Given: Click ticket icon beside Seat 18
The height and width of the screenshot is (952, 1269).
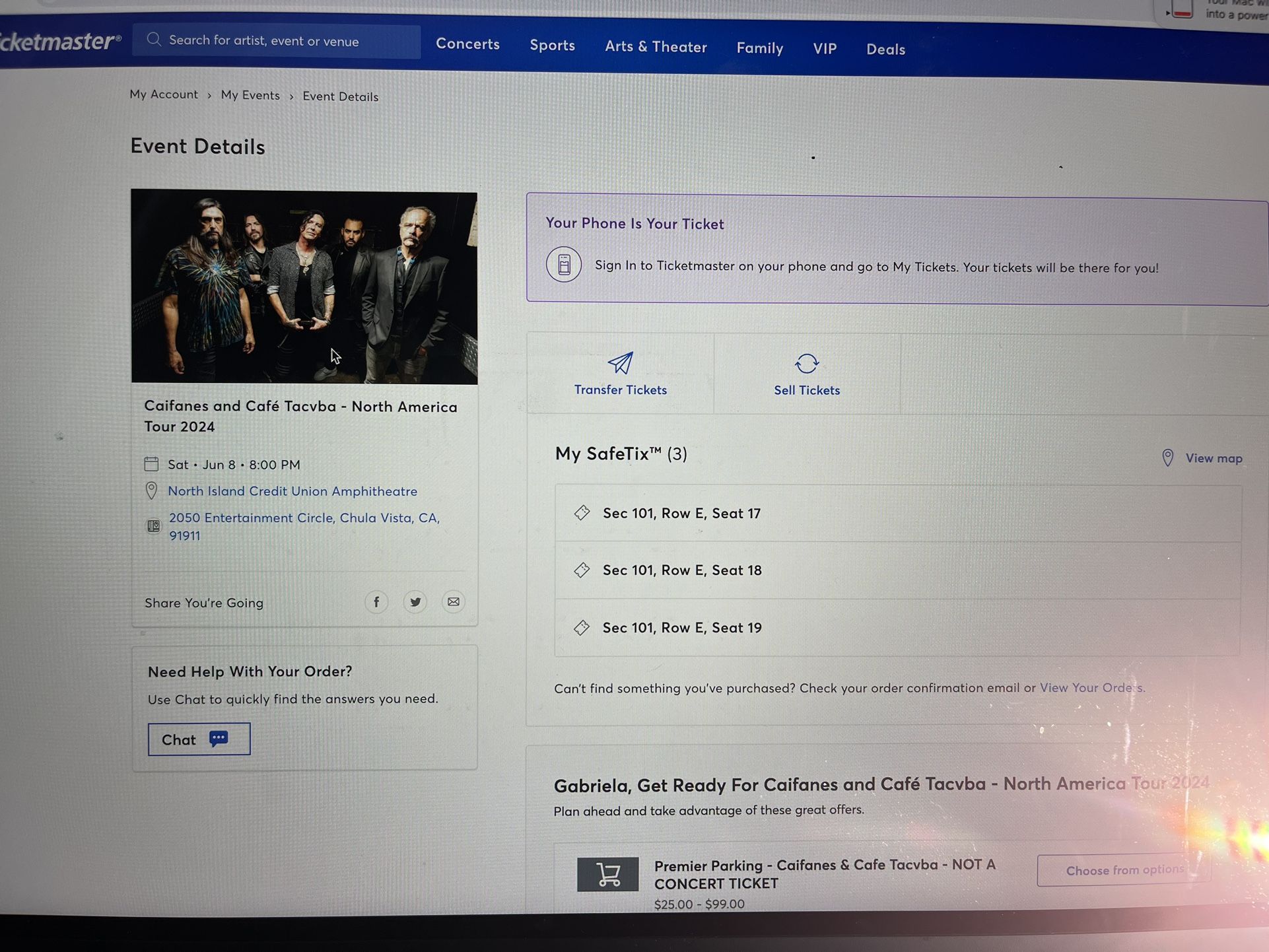Looking at the screenshot, I should [582, 570].
